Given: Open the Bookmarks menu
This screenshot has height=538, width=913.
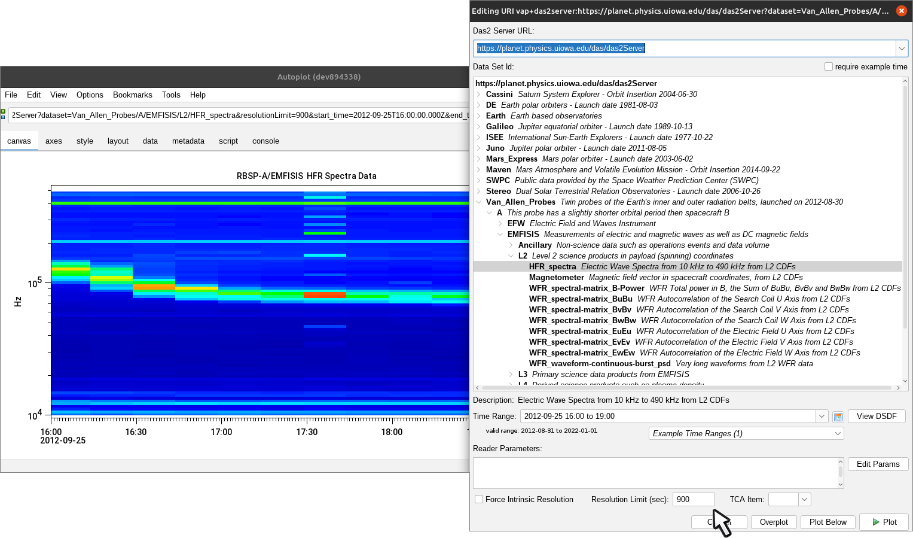Looking at the screenshot, I should 132,95.
